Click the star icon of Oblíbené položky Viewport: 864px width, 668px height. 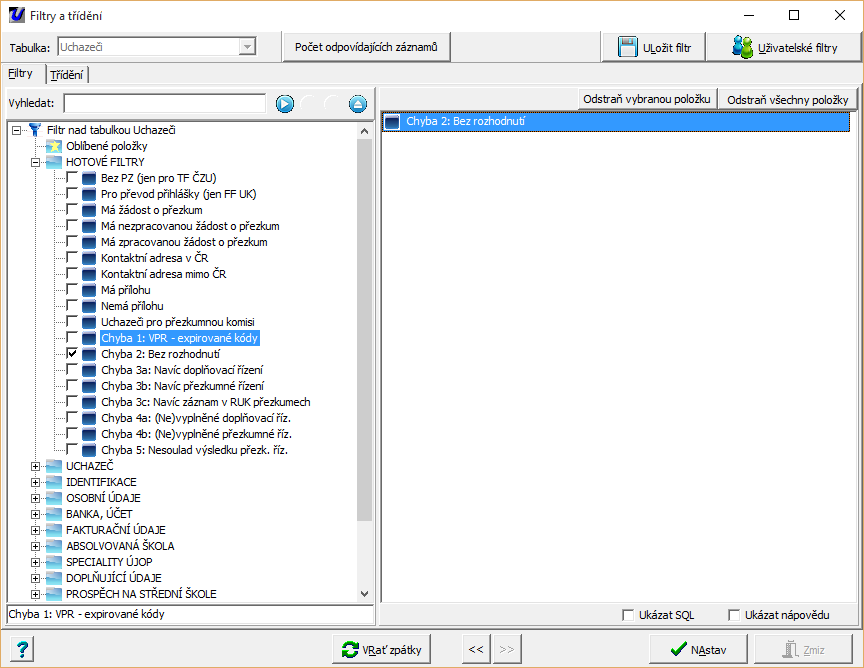click(54, 146)
